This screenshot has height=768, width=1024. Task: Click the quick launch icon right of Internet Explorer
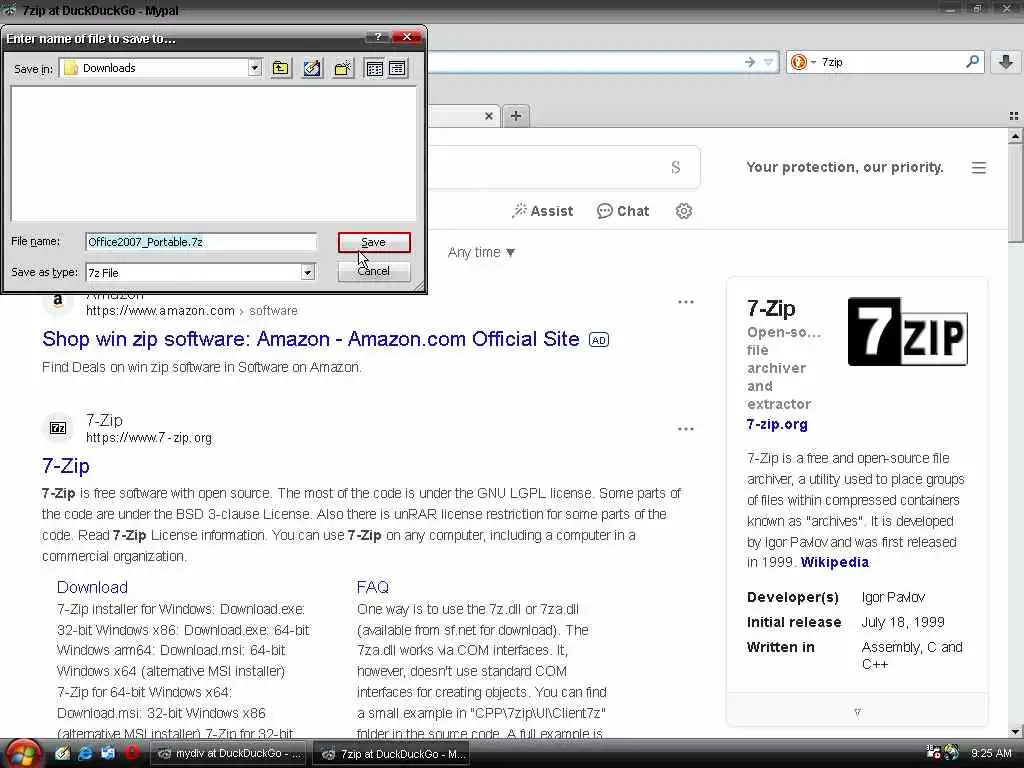(108, 753)
